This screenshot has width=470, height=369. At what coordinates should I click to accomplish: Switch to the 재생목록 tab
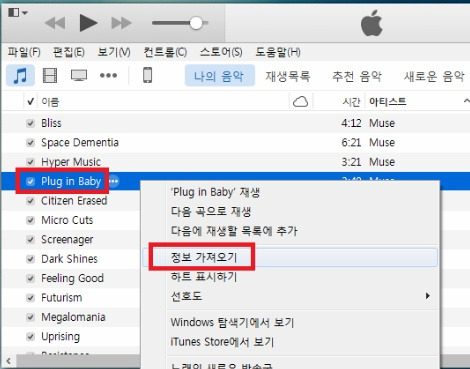point(288,76)
